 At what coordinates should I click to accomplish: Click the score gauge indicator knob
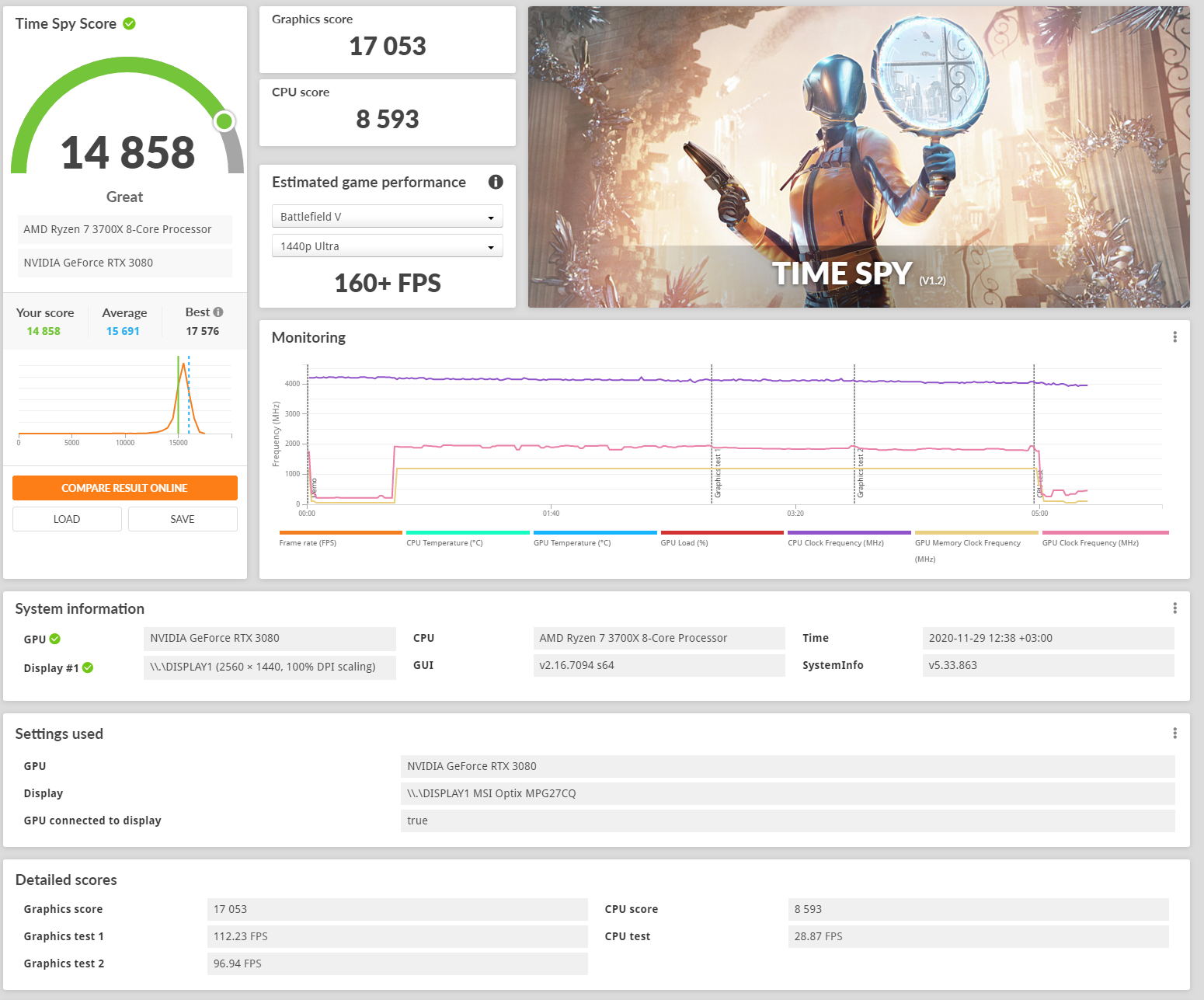[224, 121]
